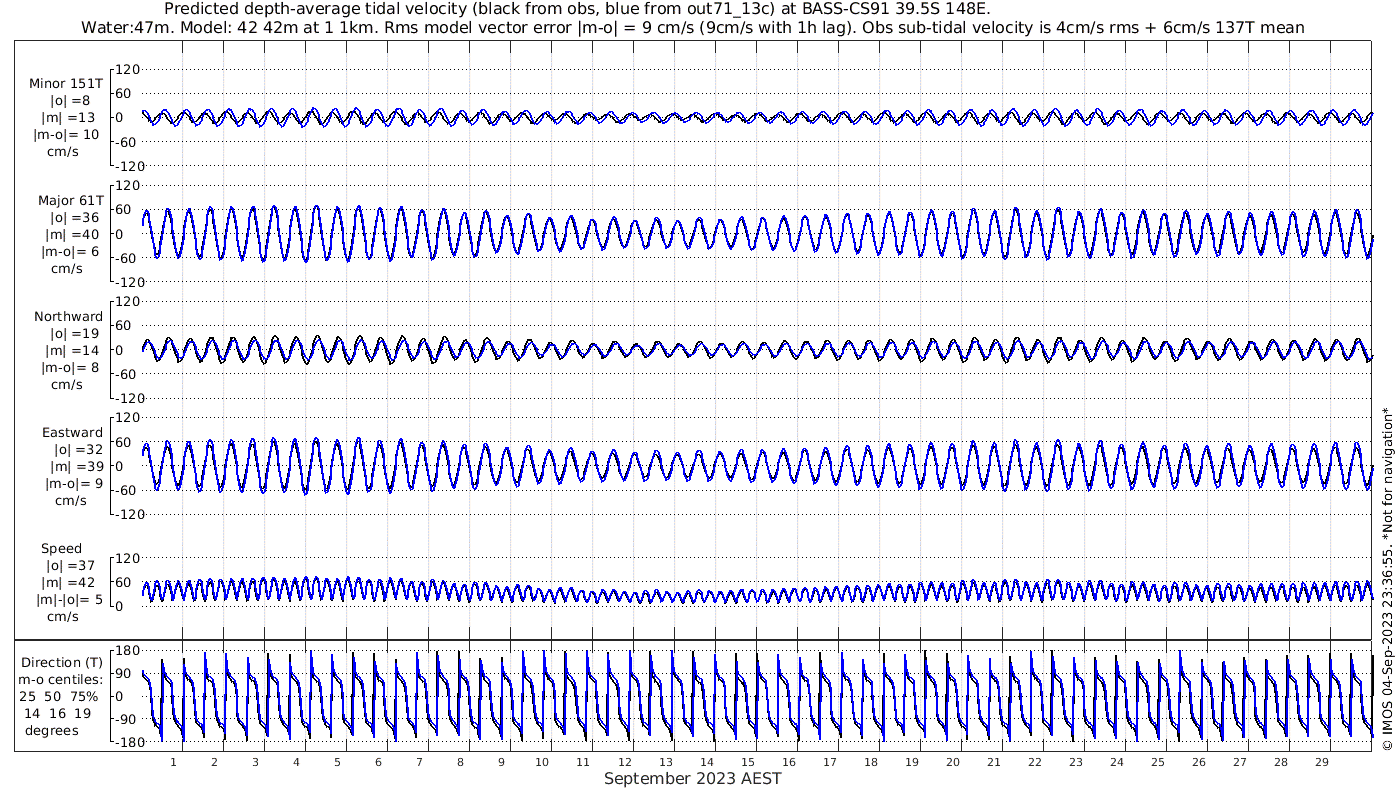Click the plot title starting 'Predicted depth-average tidal velocity'

click(x=577, y=9)
